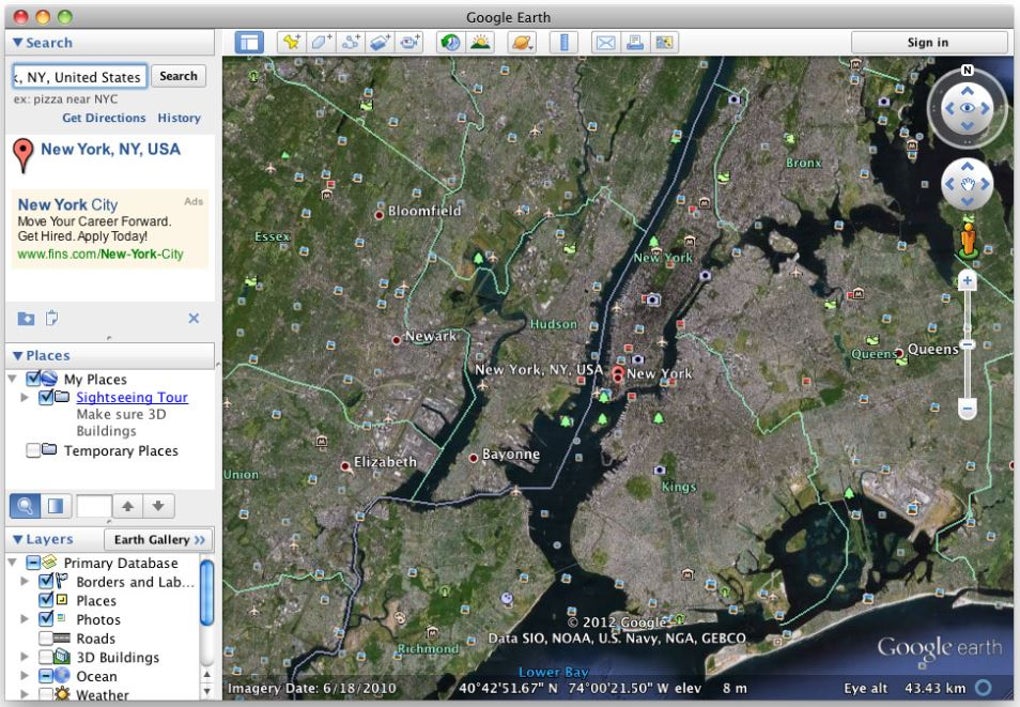Uncheck Sightseeing Tour checkbox
Image resolution: width=1020 pixels, height=707 pixels.
click(46, 397)
